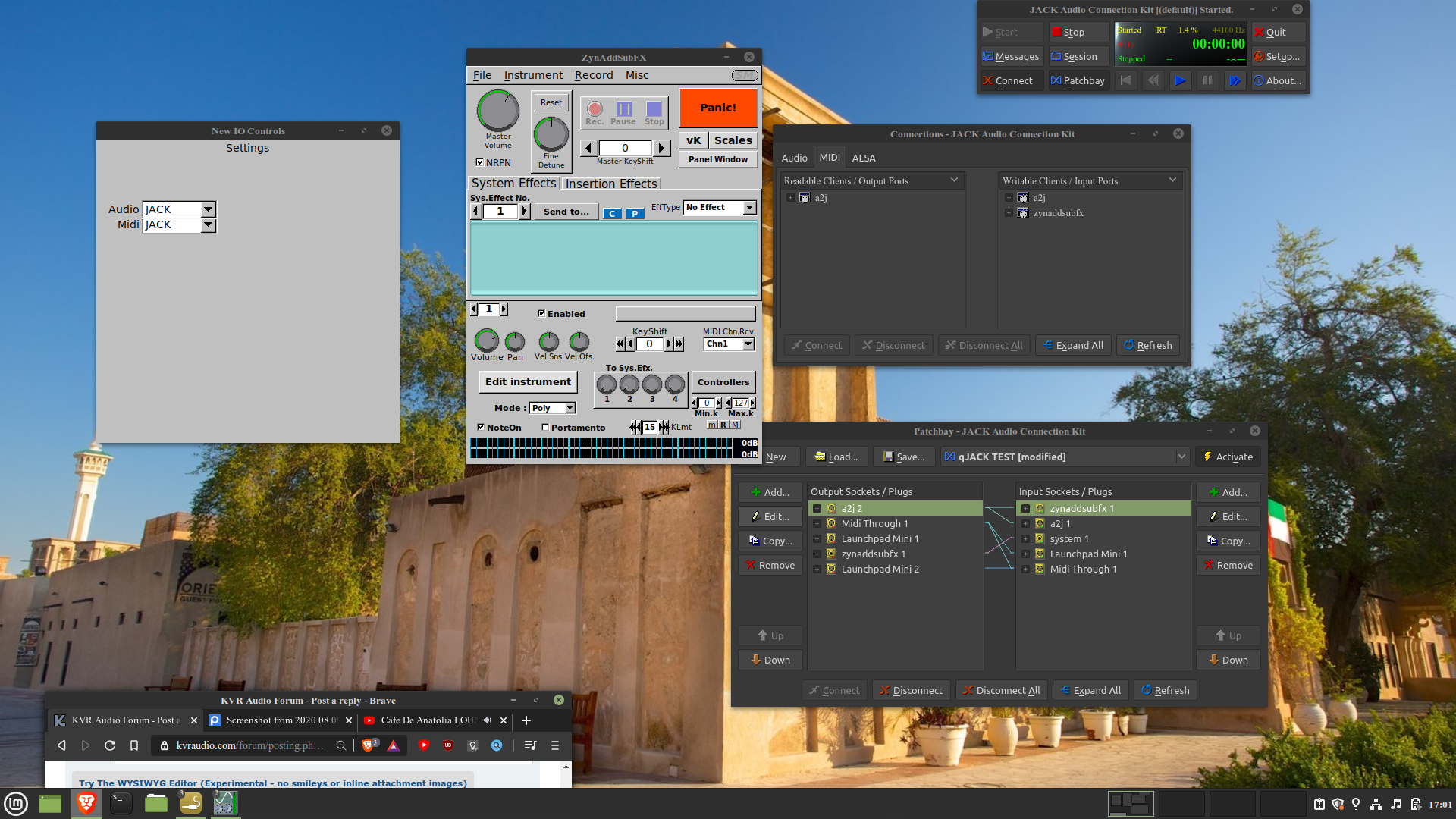
Task: Open the Misc menu in ZynAddSubFX
Action: 637,75
